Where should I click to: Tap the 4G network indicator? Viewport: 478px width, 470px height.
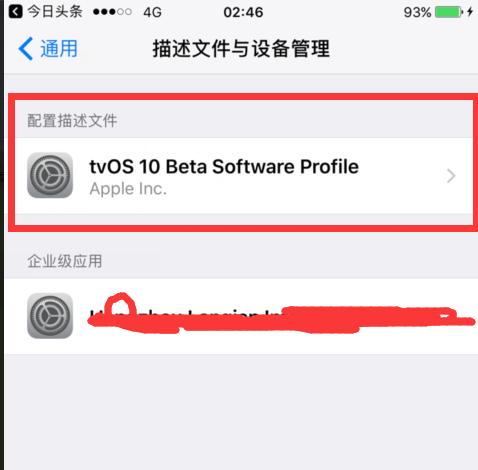tap(152, 13)
